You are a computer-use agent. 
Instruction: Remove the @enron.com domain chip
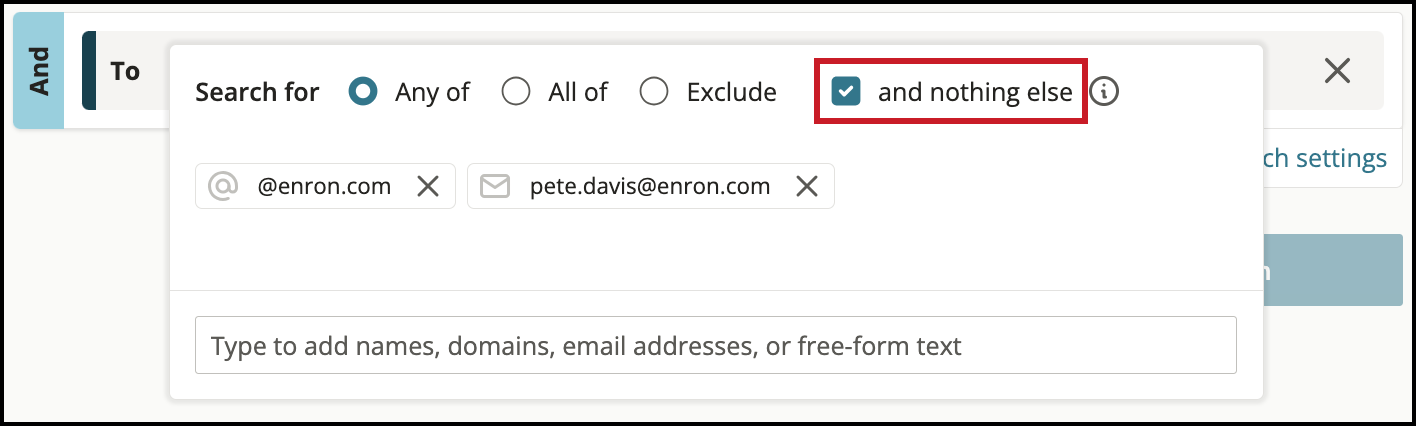(428, 186)
